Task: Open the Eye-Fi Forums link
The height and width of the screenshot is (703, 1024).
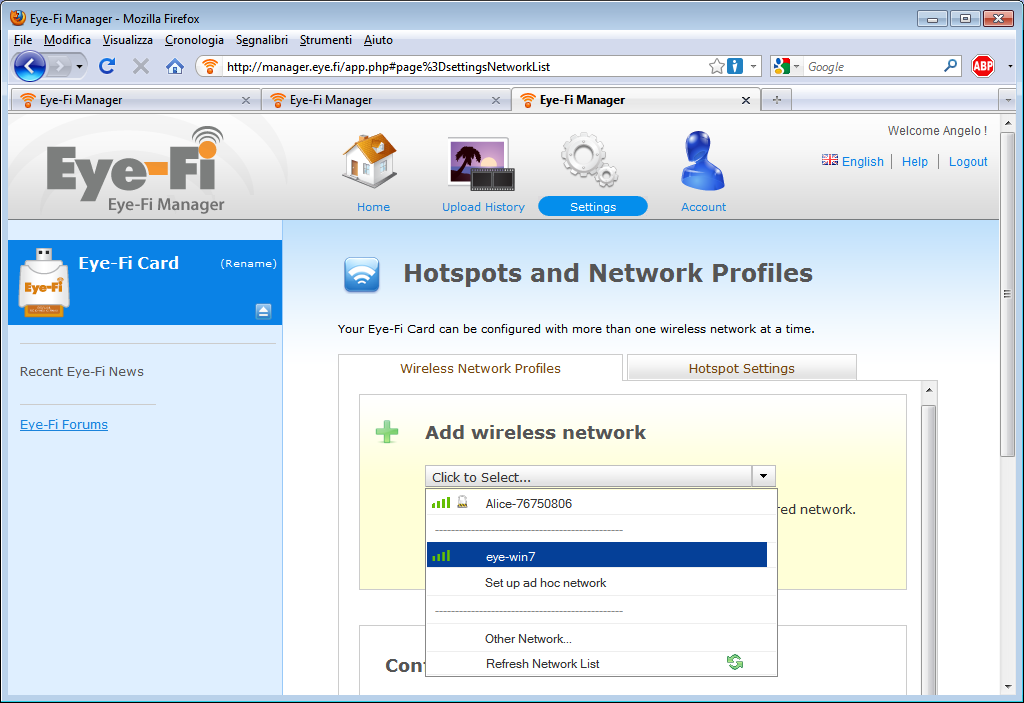Action: click(64, 424)
